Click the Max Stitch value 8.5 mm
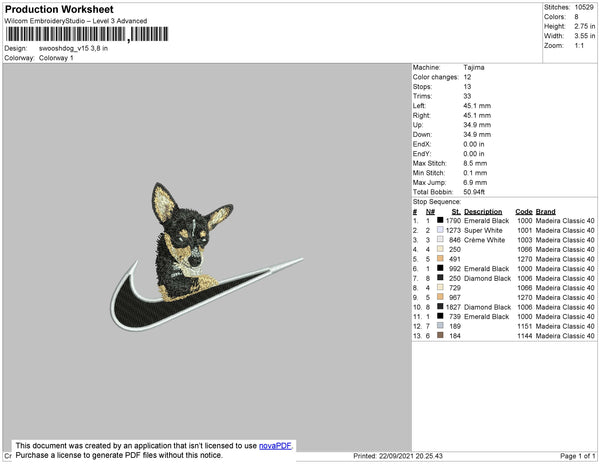Viewport: 600px width, 464px height. coord(475,163)
